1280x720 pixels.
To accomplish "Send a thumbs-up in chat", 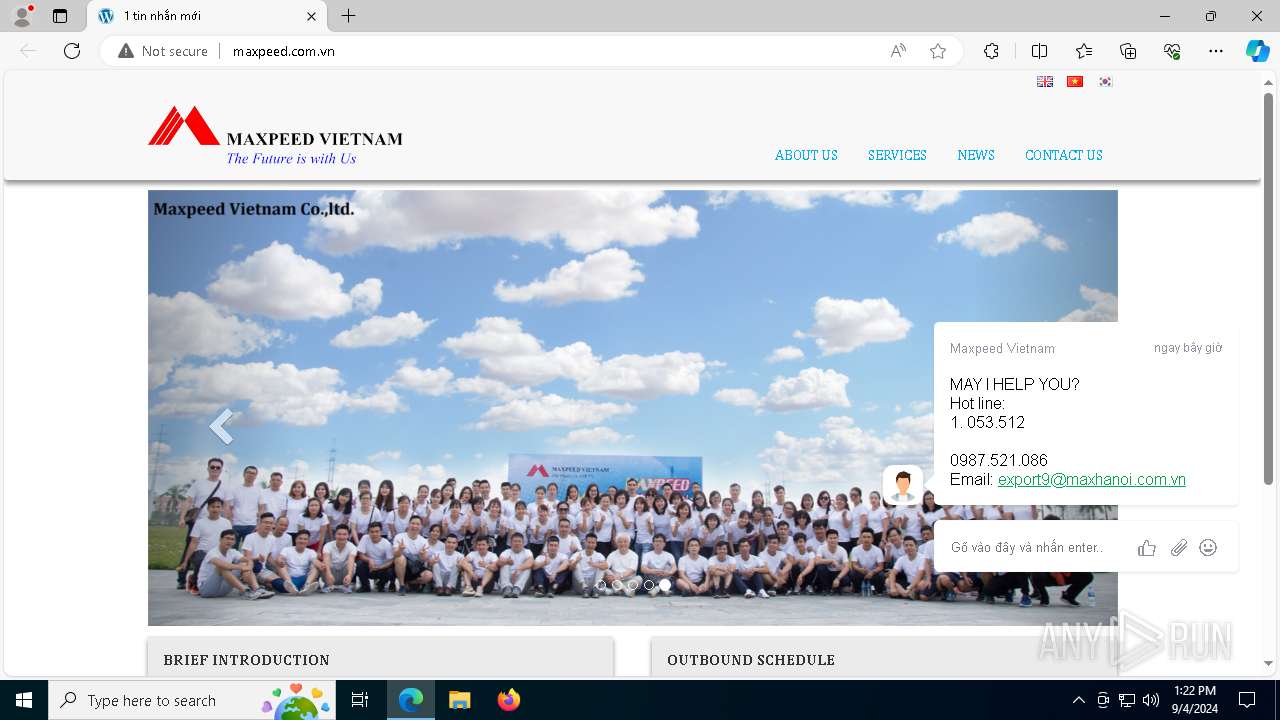I will click(x=1147, y=547).
